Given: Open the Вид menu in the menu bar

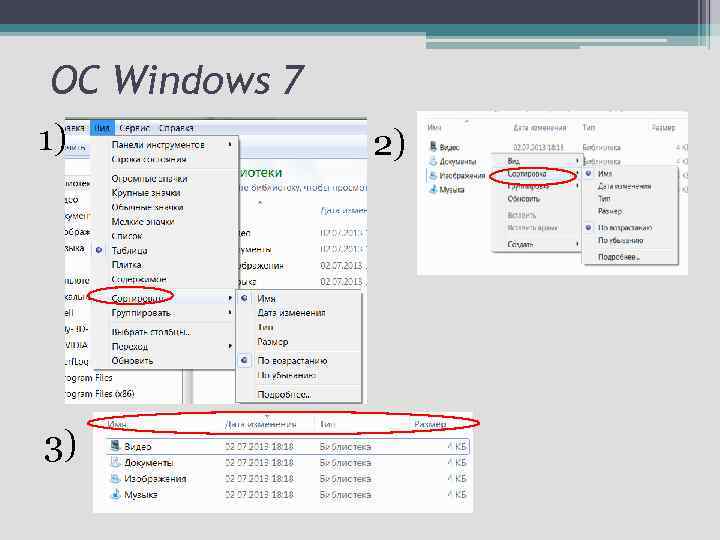Looking at the screenshot, I should coord(102,128).
